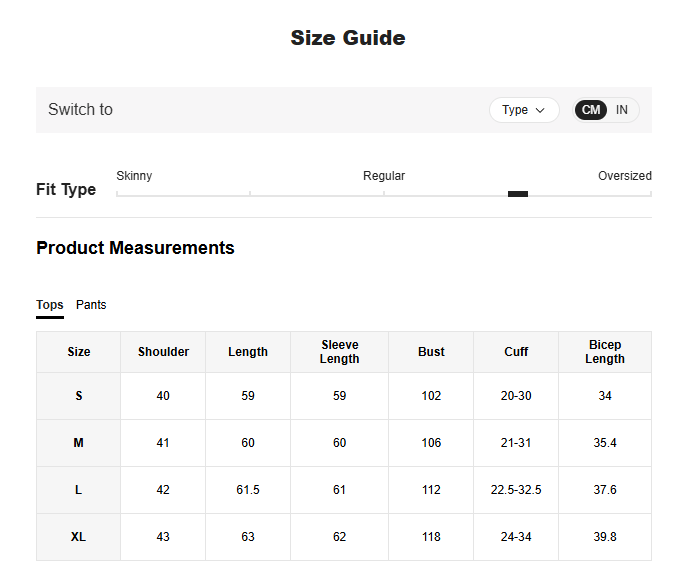Click the Cuff column header
This screenshot has height=576, width=681.
(516, 352)
